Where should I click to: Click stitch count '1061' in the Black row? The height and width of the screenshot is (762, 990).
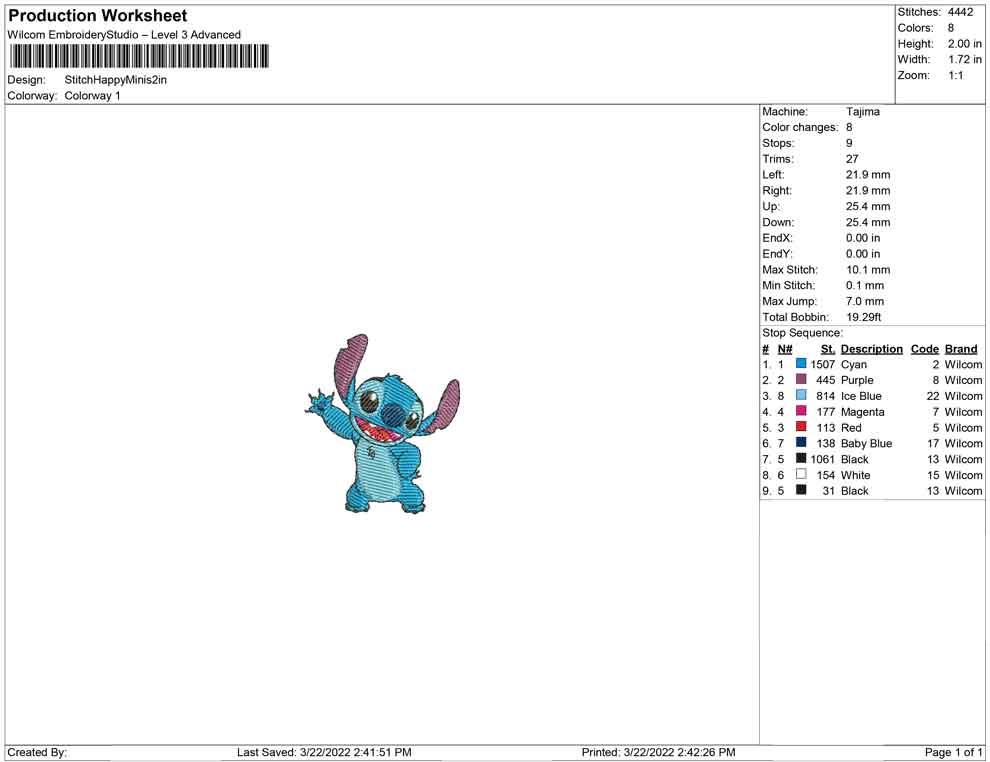[x=822, y=459]
